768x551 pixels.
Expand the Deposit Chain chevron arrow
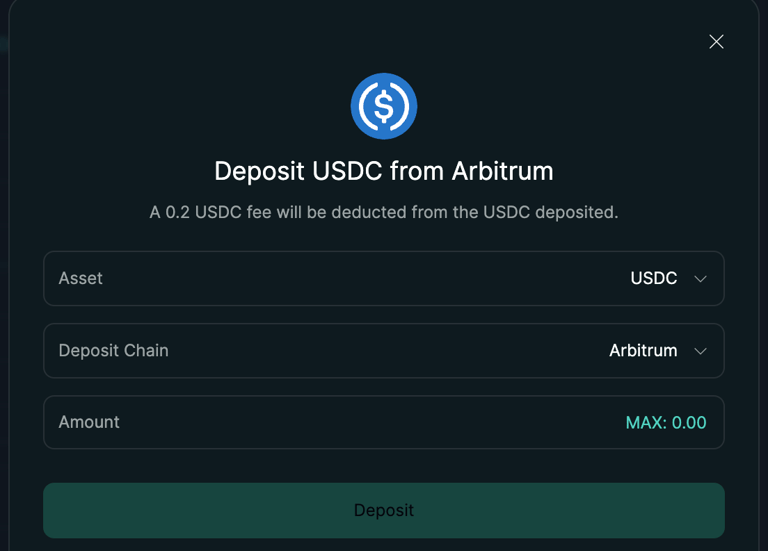tap(700, 351)
